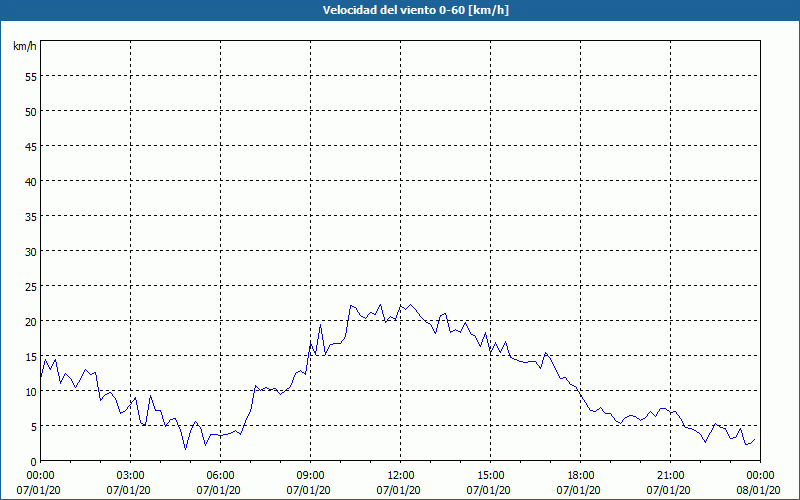Select the 55 value on the y-axis

pos(30,77)
